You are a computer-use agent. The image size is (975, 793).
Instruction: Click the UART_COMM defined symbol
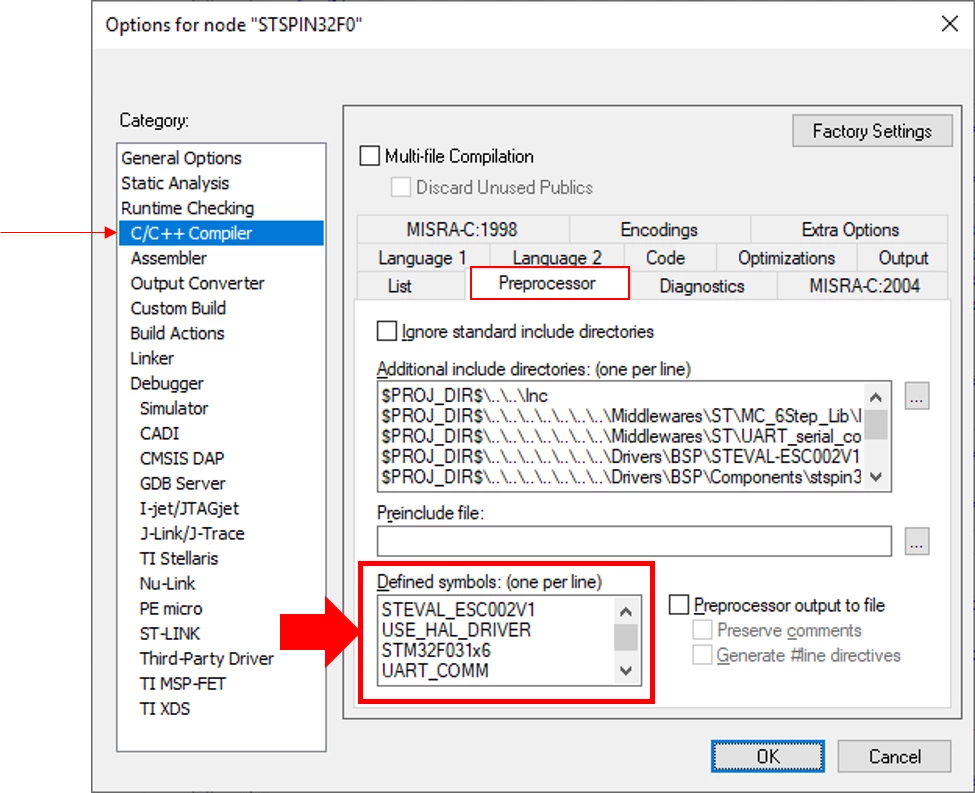[435, 670]
